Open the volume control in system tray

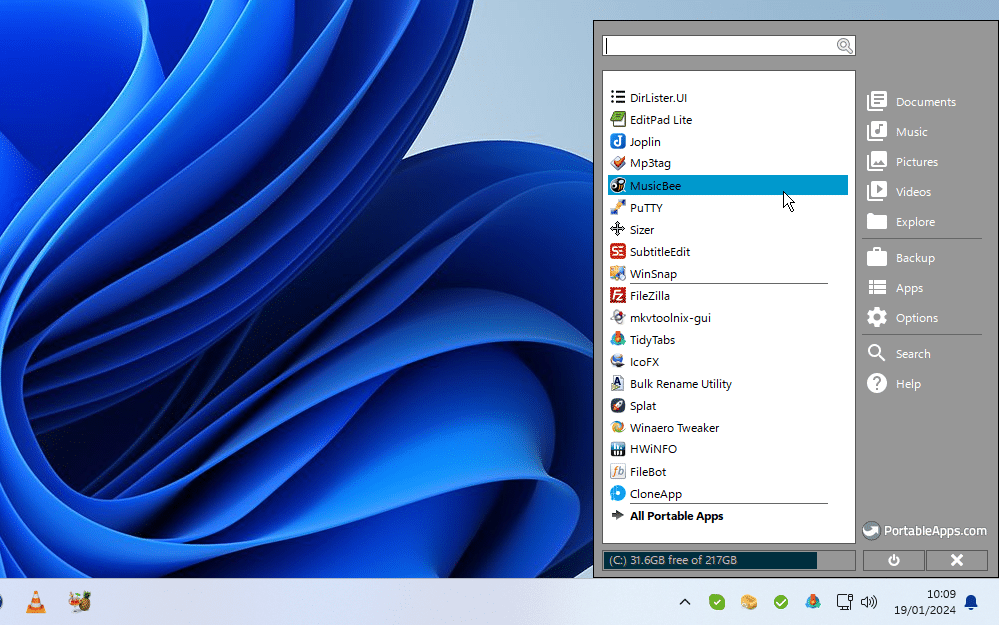pos(868,601)
